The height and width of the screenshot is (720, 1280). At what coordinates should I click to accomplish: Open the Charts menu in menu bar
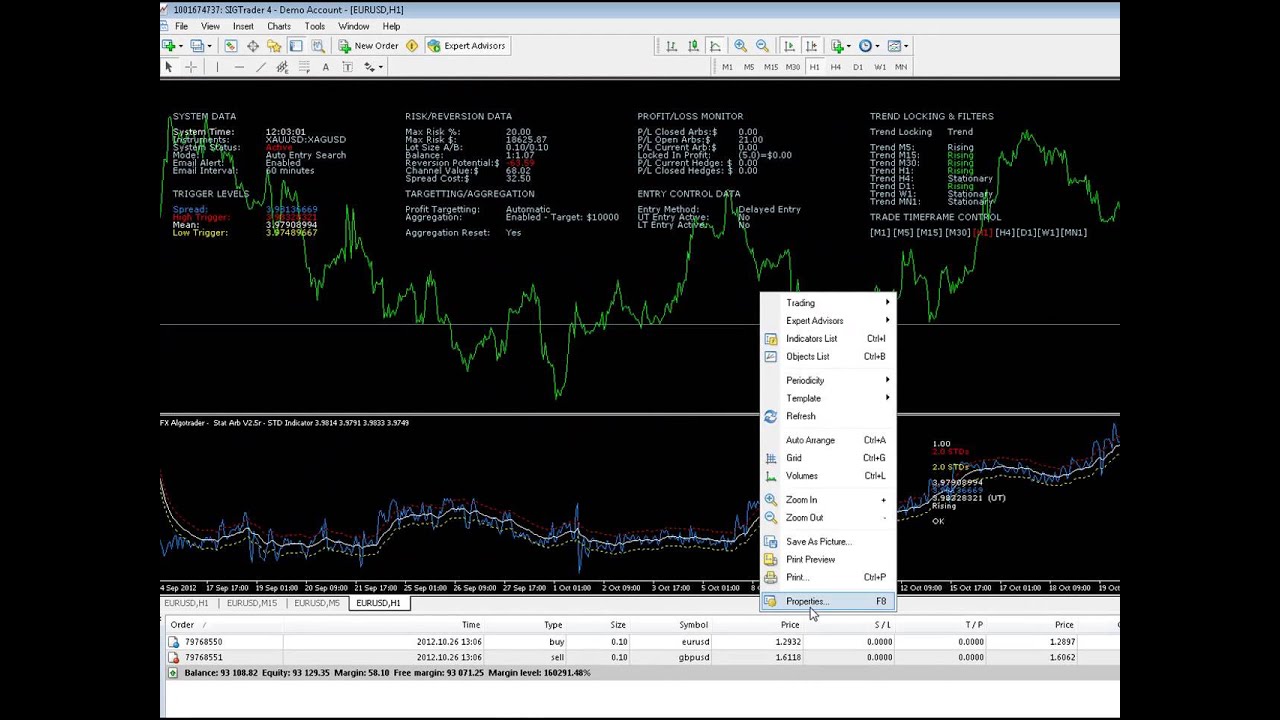[278, 26]
